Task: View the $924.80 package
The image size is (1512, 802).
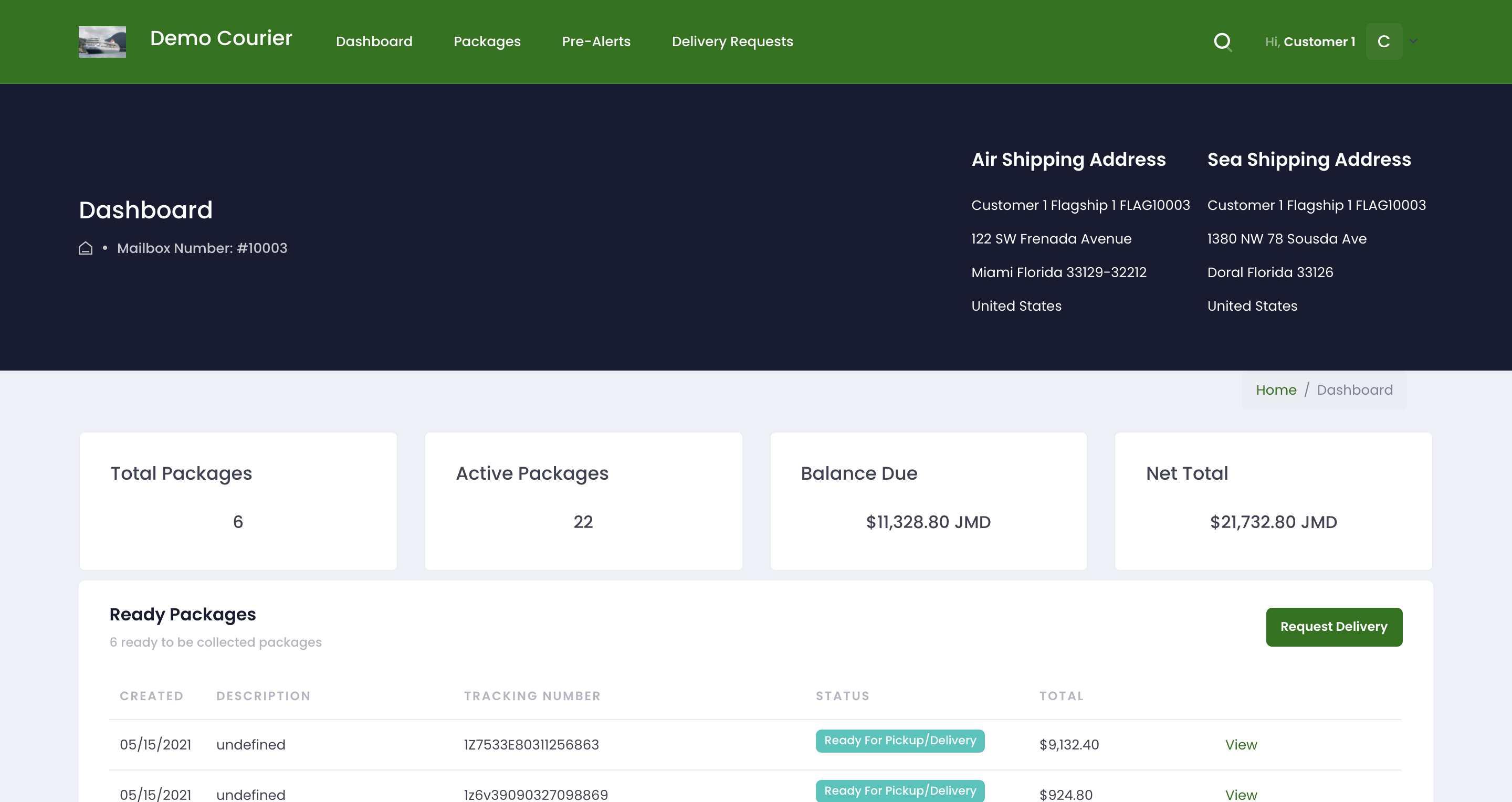Action: click(1241, 794)
